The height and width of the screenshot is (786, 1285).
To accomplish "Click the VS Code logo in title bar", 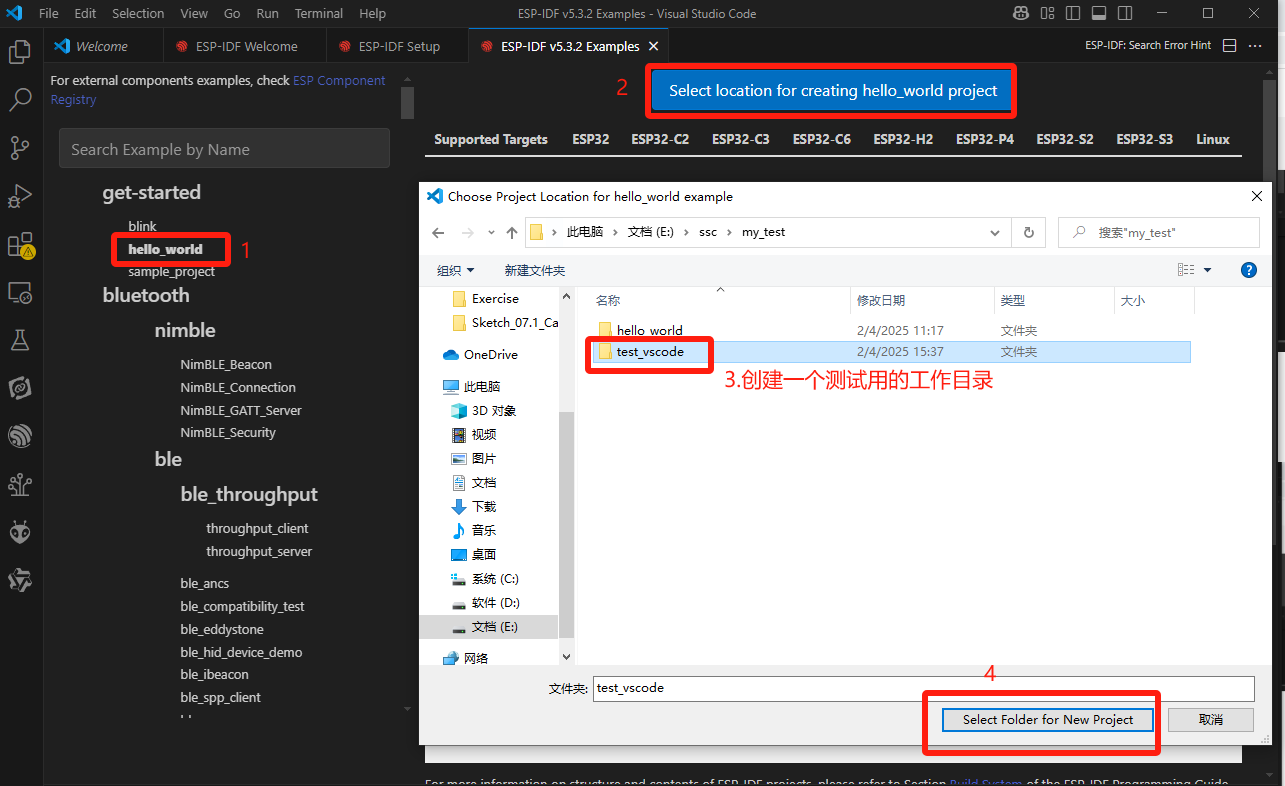I will click(14, 13).
